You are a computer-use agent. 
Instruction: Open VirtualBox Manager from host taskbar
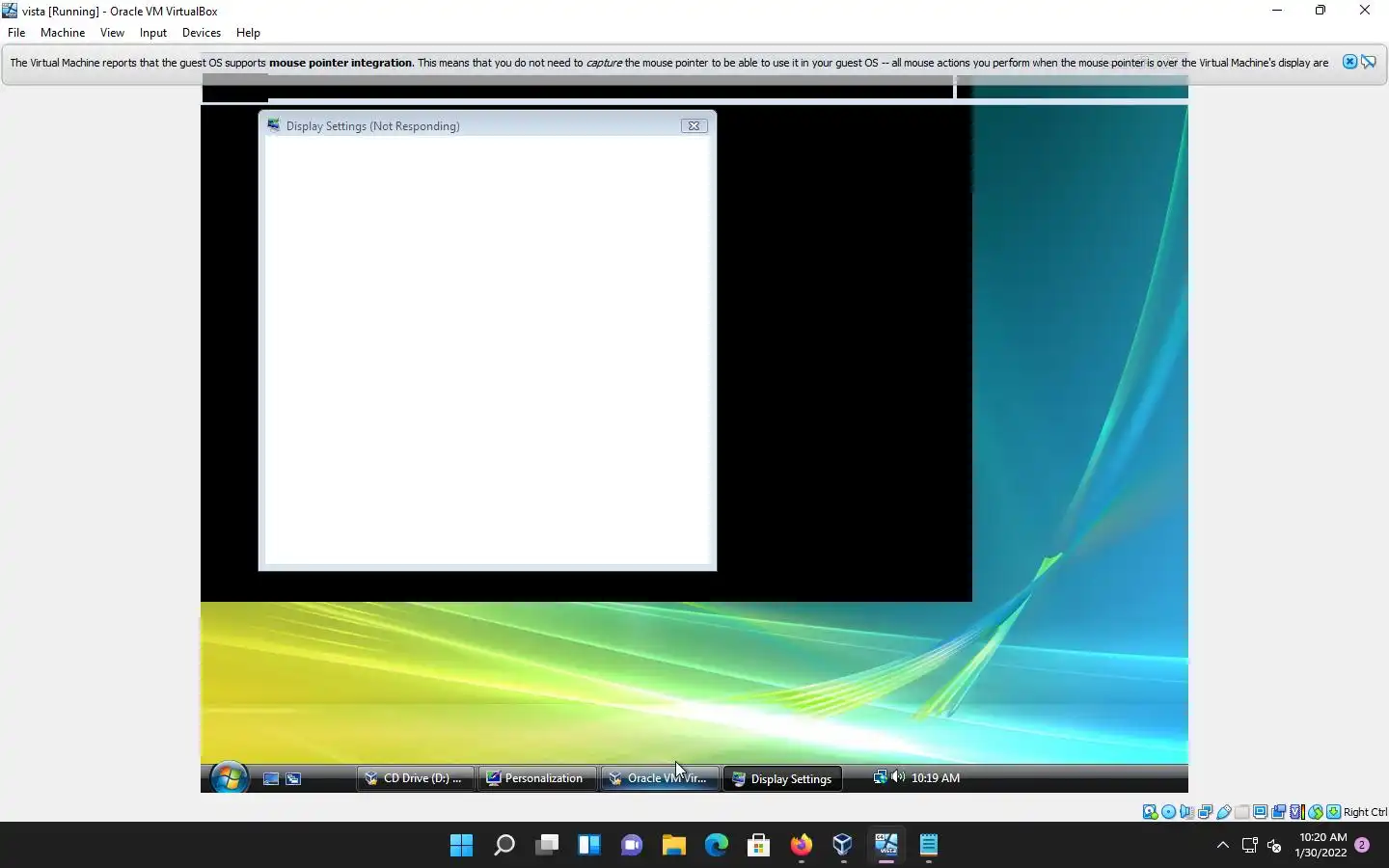click(844, 846)
